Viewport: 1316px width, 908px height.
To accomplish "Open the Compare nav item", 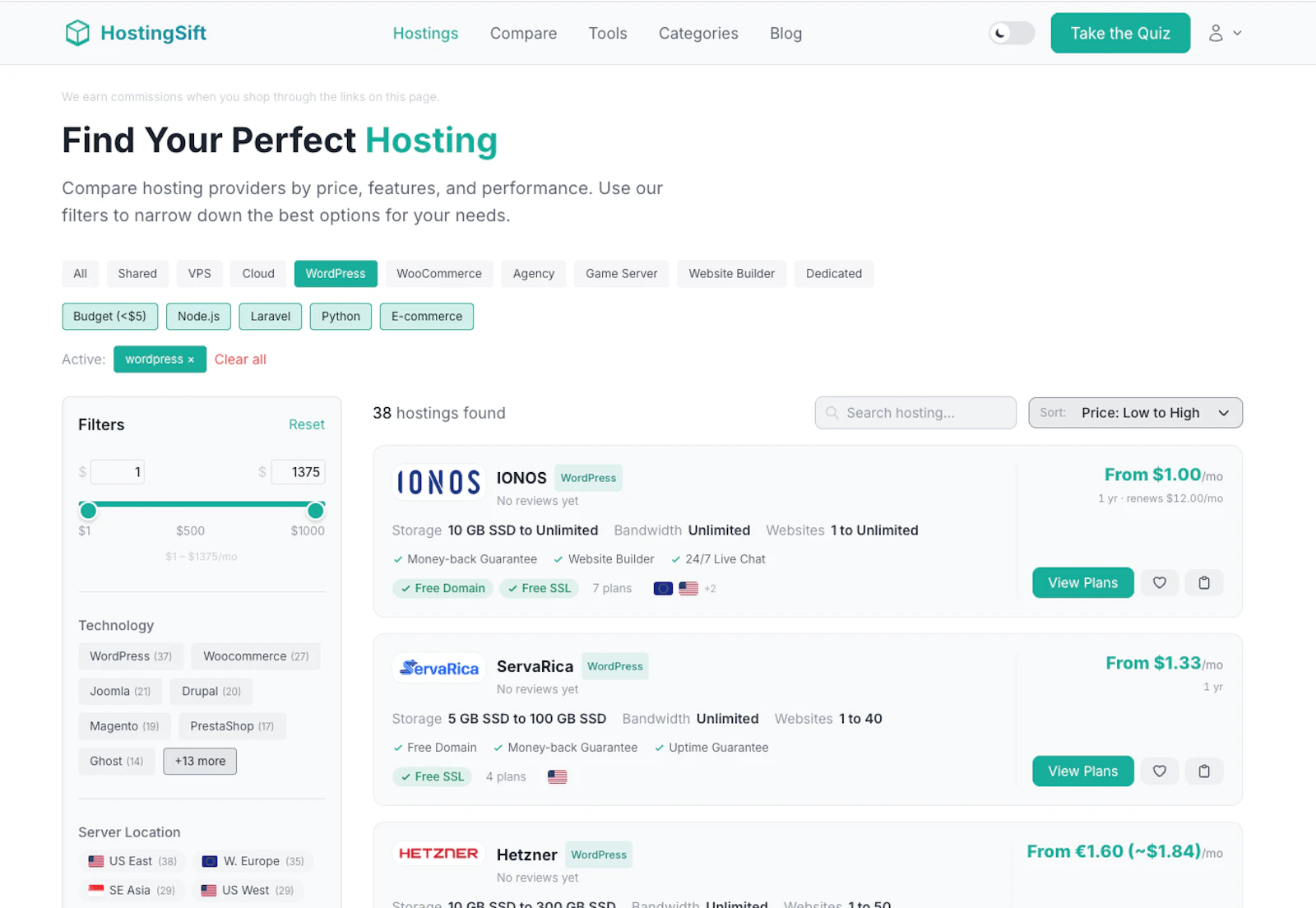I will coord(523,33).
